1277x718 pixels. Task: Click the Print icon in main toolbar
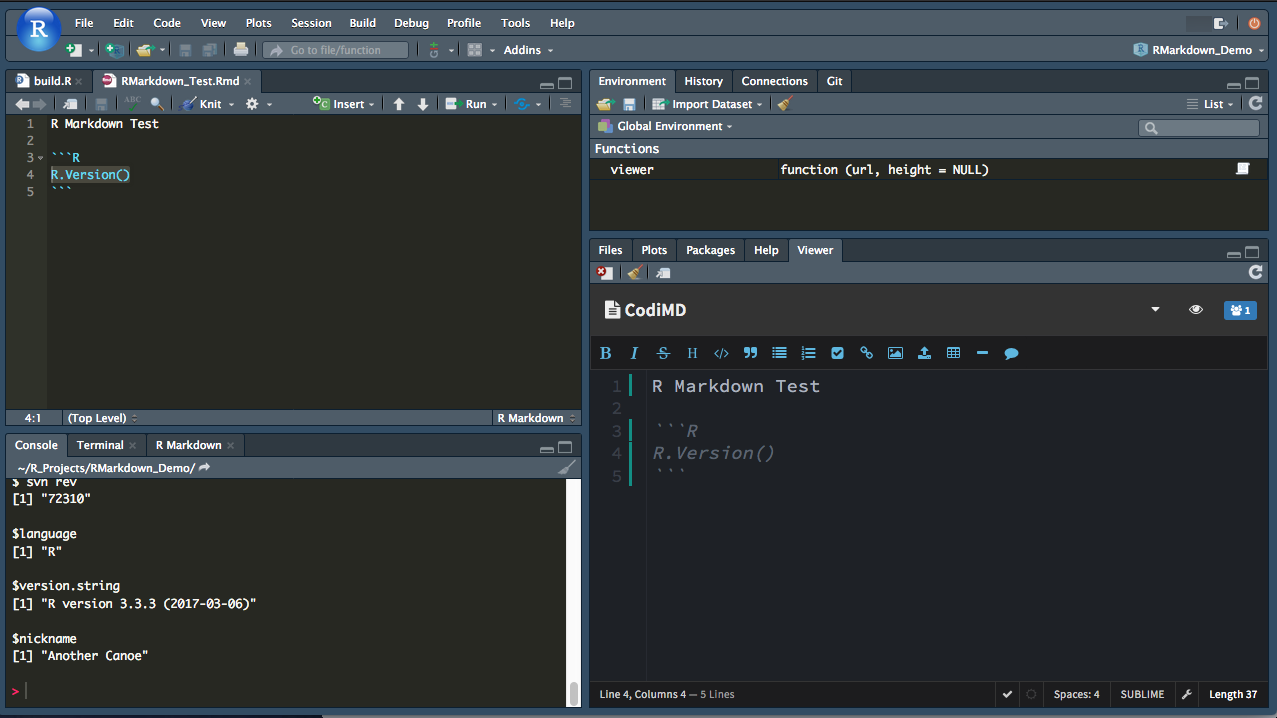(240, 50)
